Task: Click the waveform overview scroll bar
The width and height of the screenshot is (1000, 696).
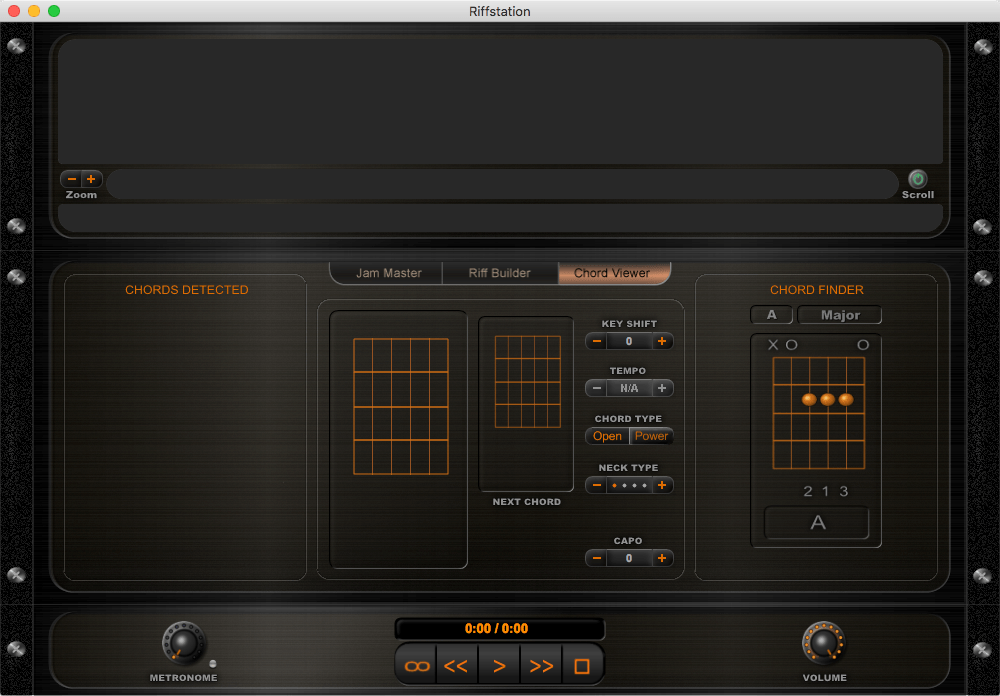Action: pos(503,184)
